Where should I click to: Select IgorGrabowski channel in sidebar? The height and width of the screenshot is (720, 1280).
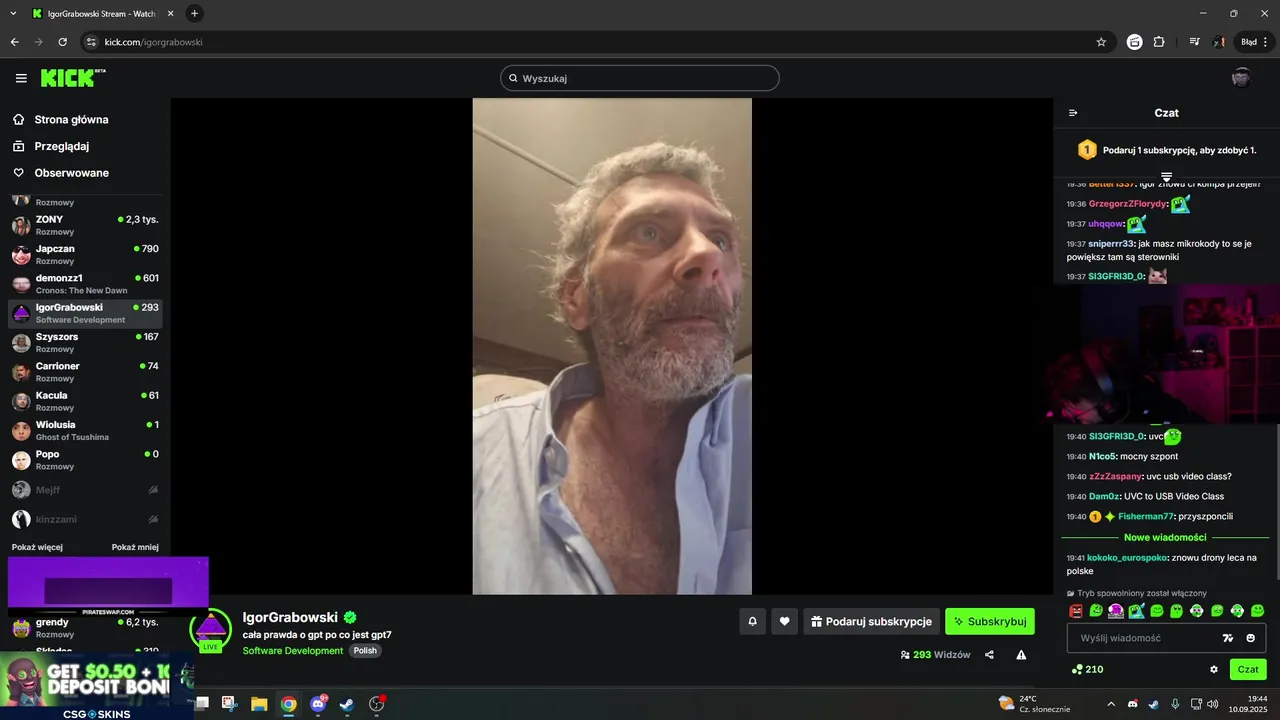coord(85,313)
